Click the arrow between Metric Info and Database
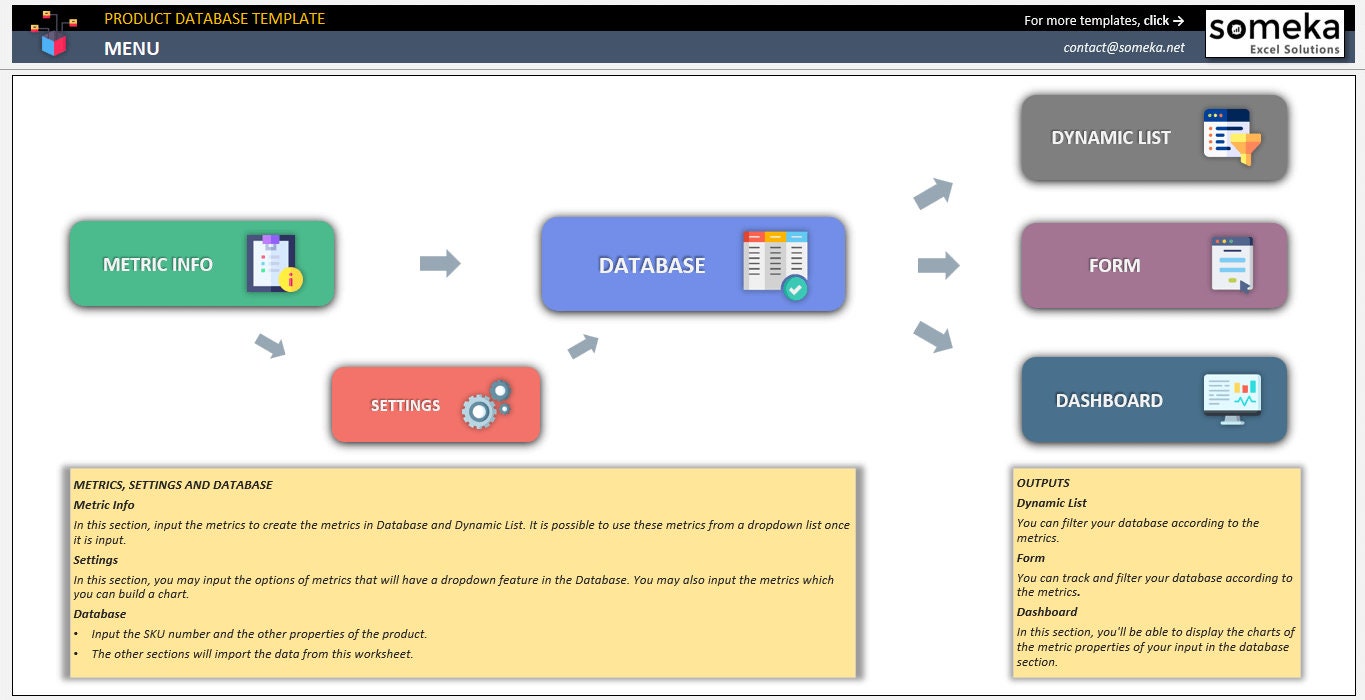 (x=441, y=263)
